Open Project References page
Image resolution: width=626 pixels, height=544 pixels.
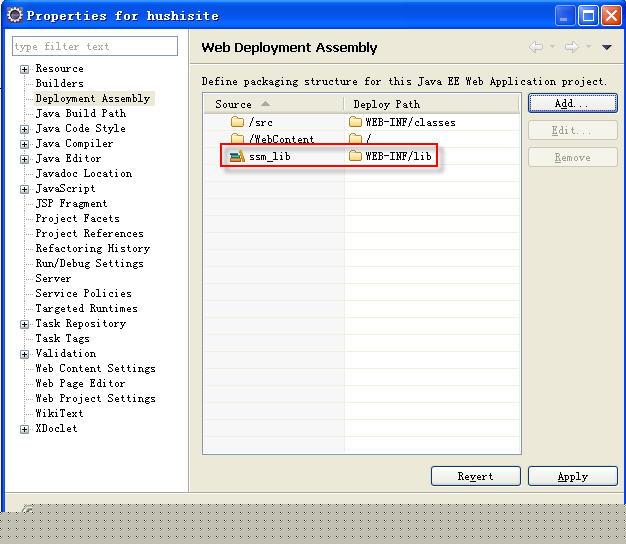coord(89,233)
